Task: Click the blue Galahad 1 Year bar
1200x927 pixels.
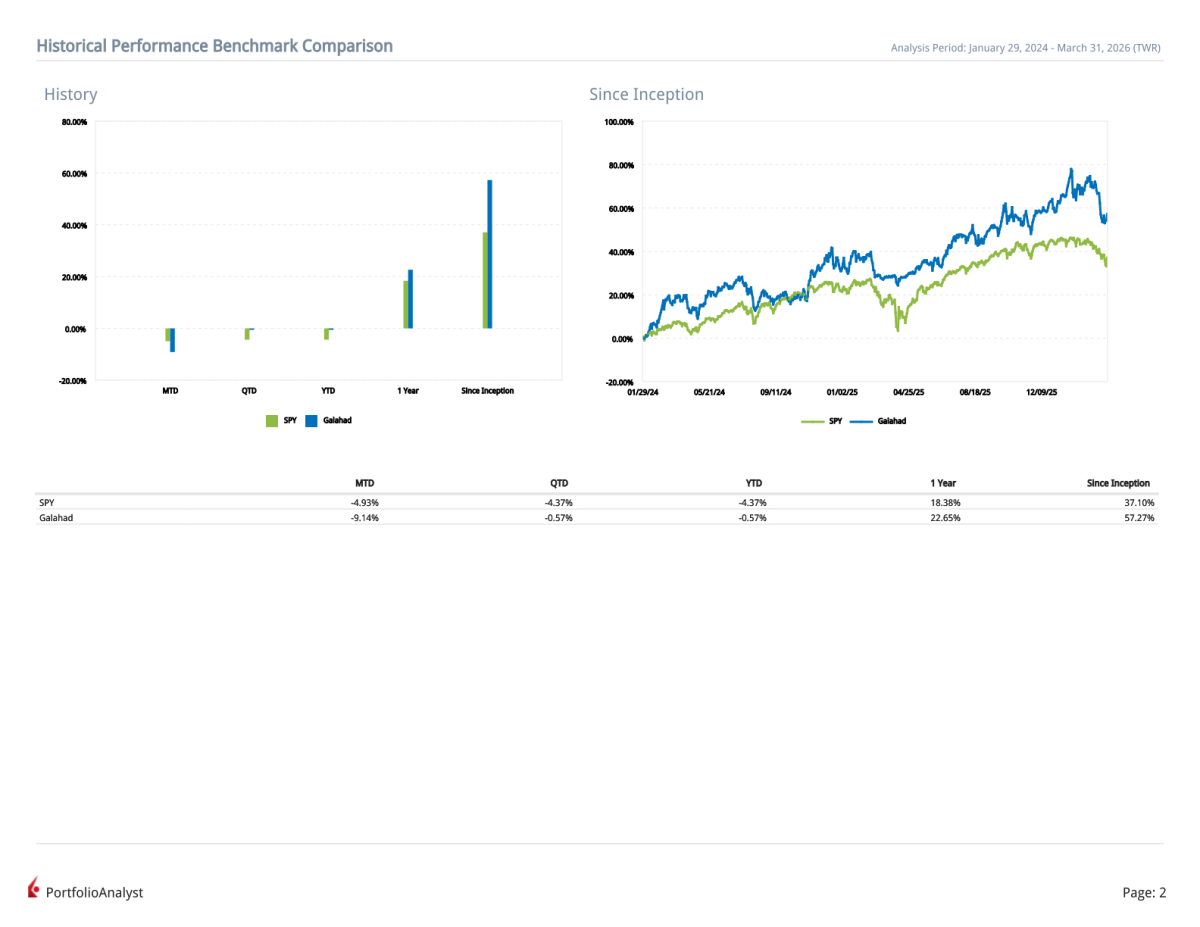Action: 410,299
